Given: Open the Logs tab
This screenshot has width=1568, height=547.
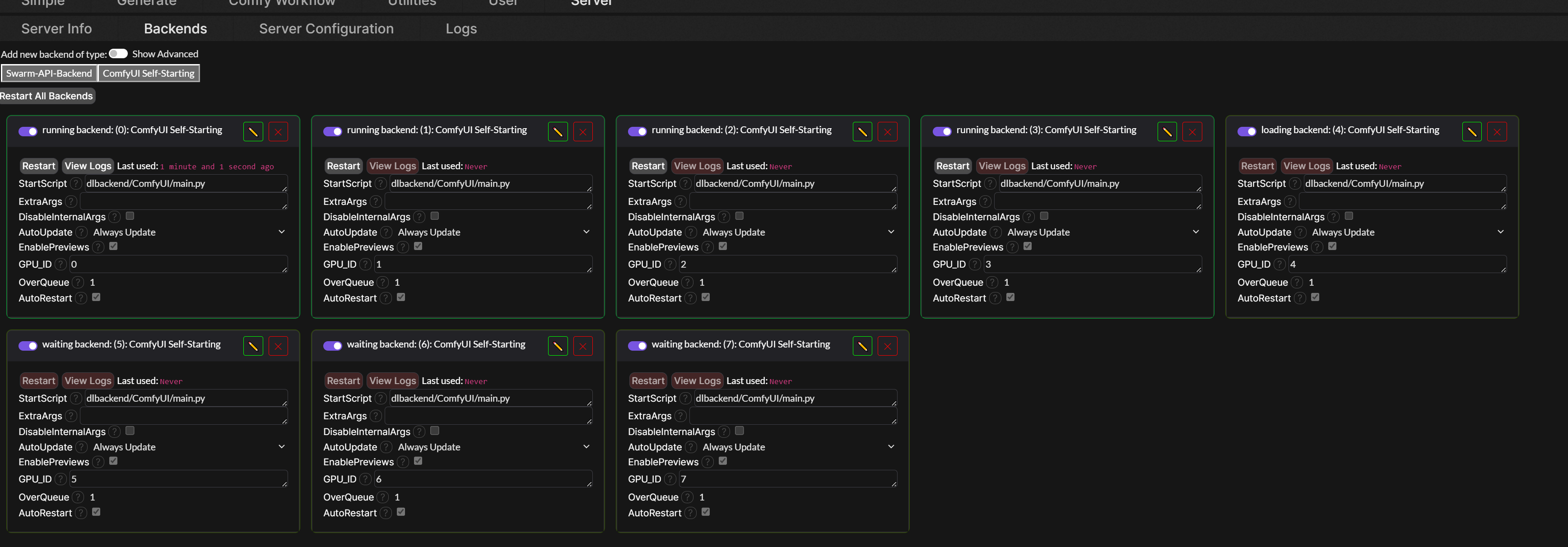Looking at the screenshot, I should tap(461, 28).
